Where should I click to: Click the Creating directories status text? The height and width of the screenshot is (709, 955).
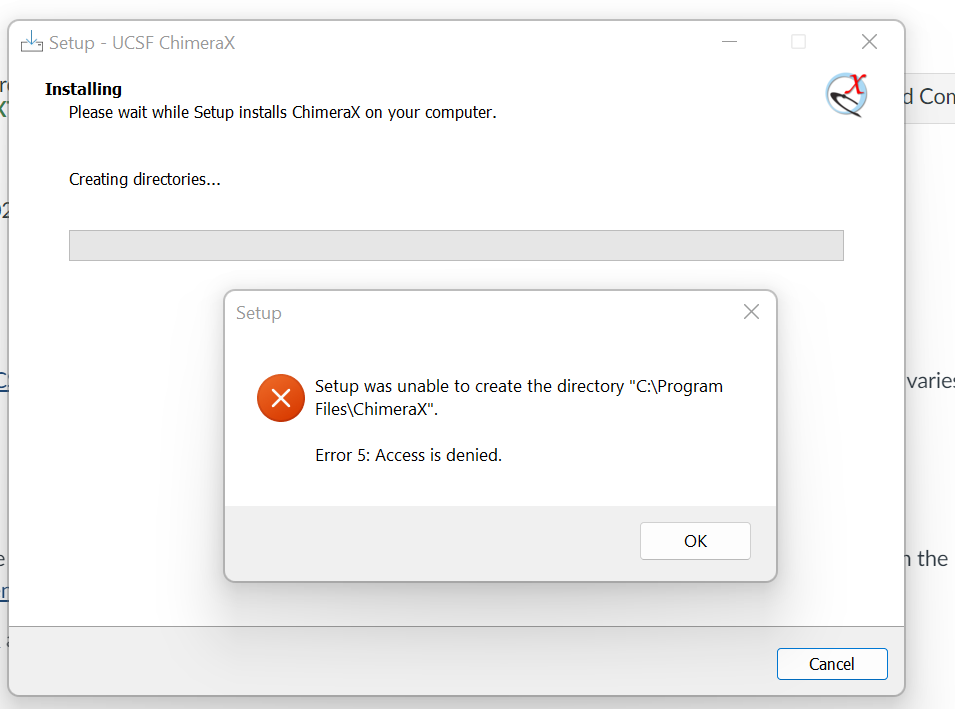point(144,179)
